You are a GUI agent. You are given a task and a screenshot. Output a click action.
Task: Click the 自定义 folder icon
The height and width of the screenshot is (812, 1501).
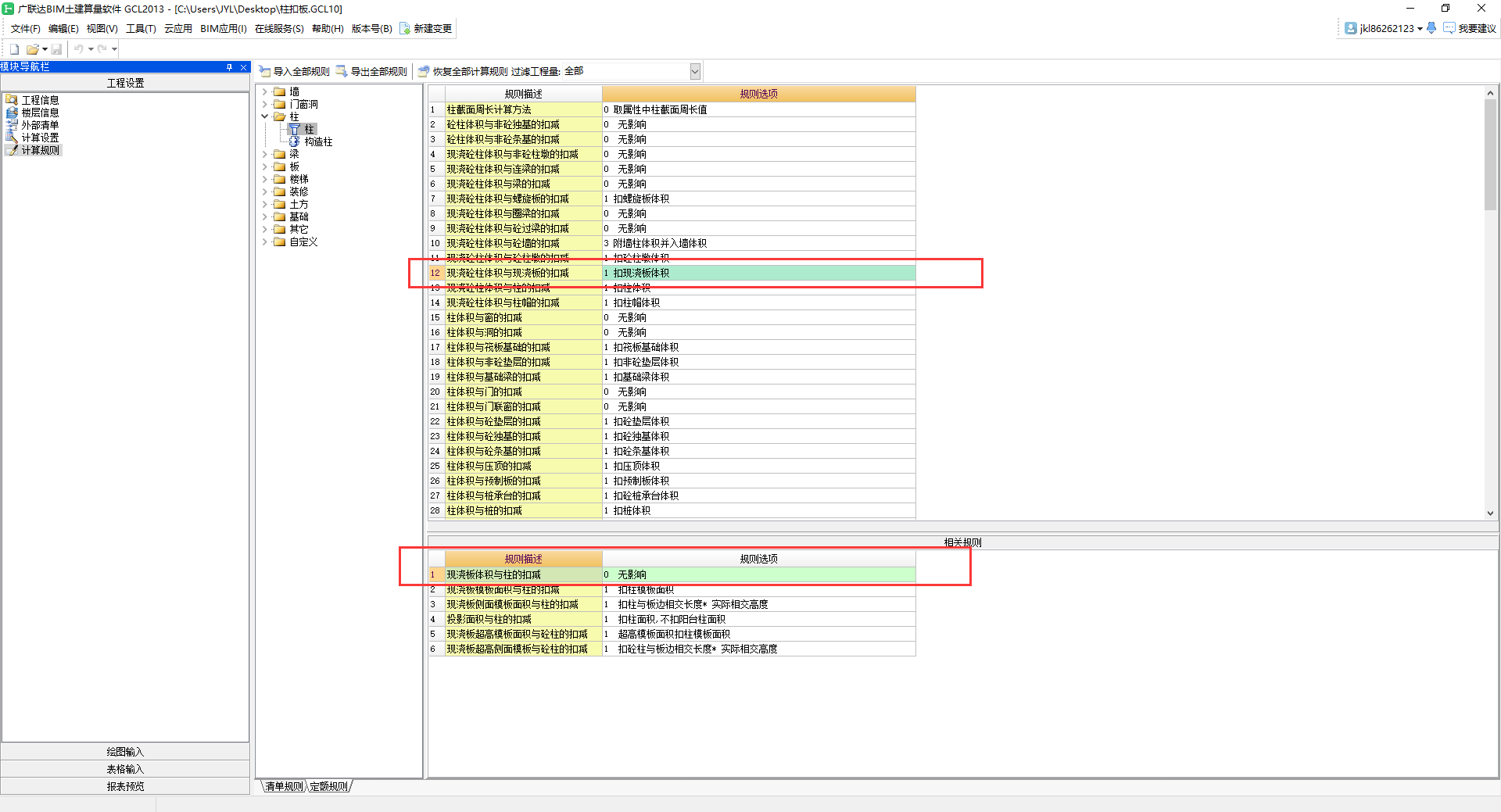[x=279, y=241]
